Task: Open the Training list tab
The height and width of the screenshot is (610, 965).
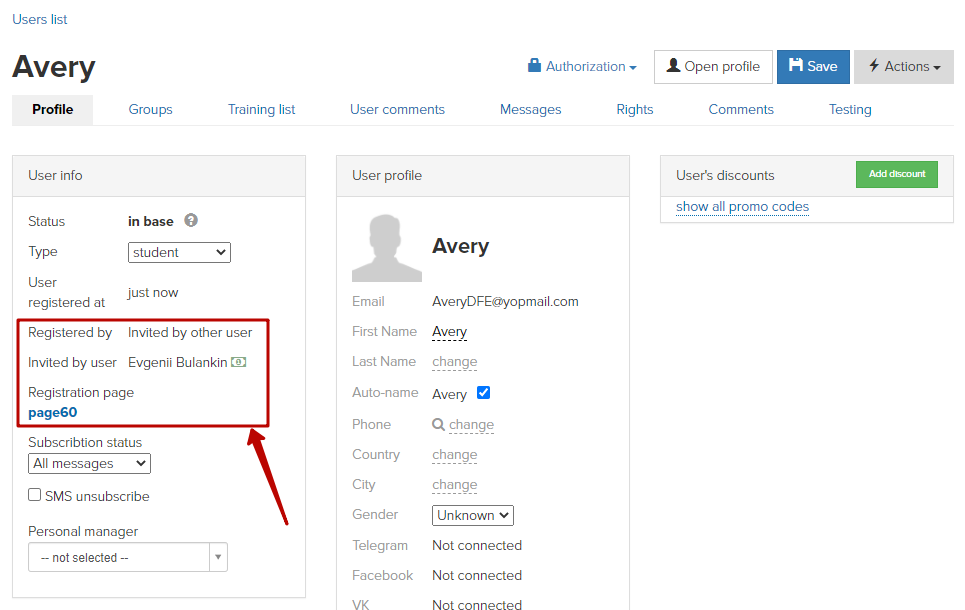Action: [261, 110]
